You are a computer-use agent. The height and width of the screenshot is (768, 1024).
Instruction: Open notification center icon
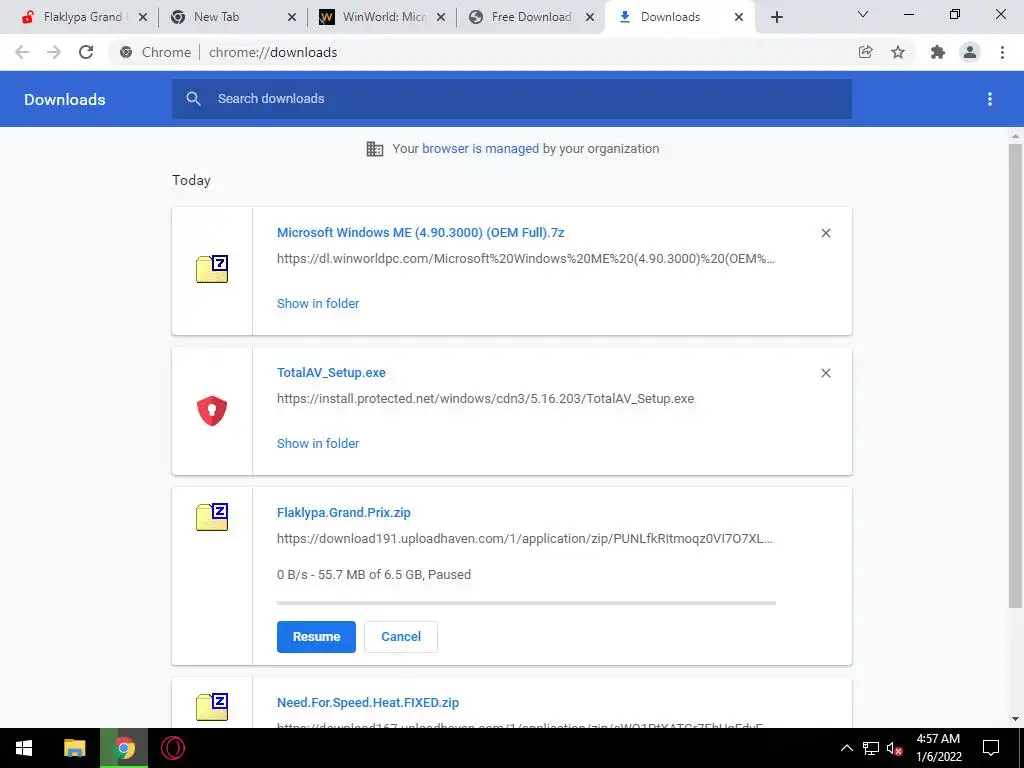(991, 748)
